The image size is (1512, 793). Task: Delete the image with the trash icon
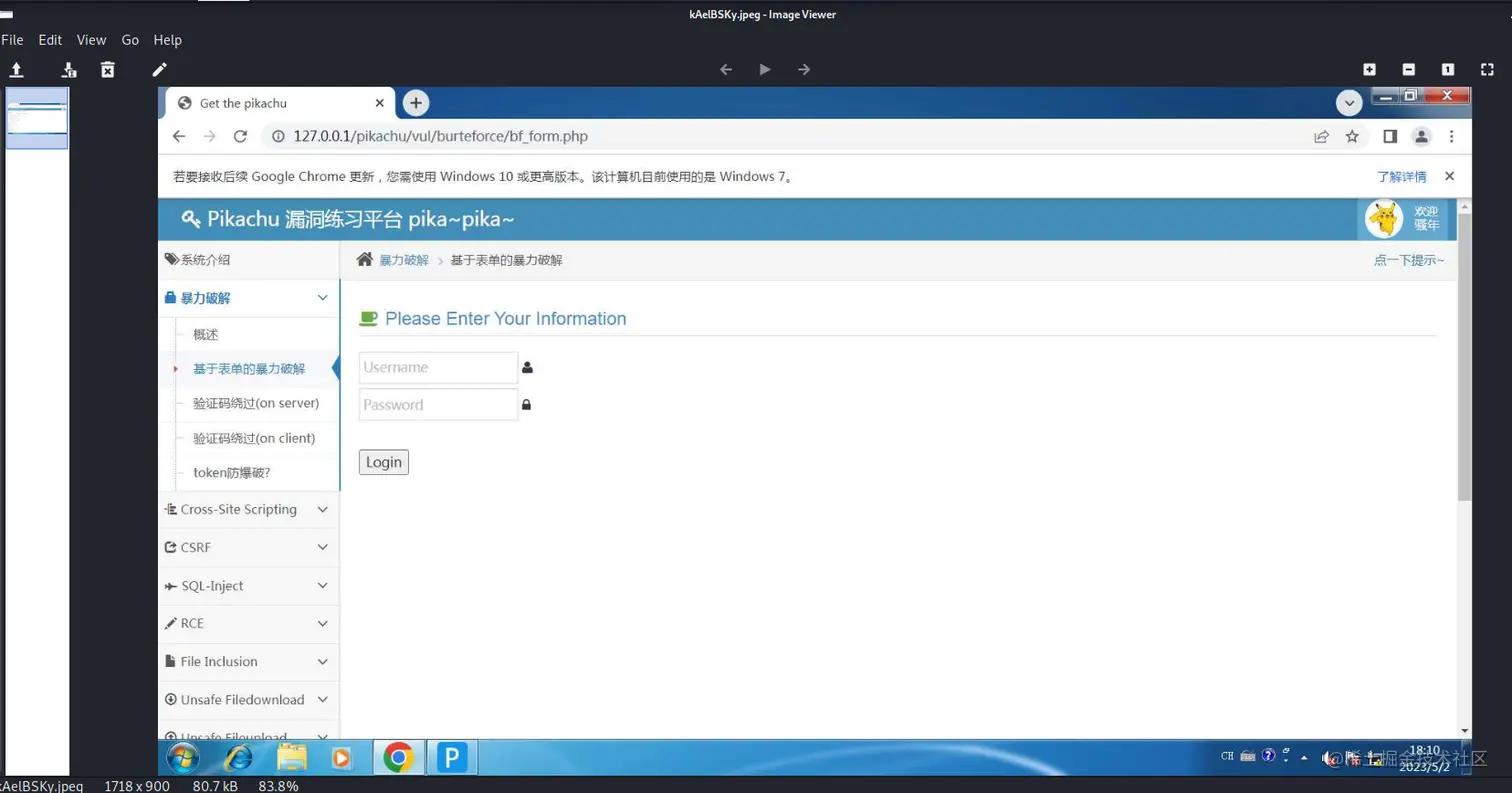108,69
